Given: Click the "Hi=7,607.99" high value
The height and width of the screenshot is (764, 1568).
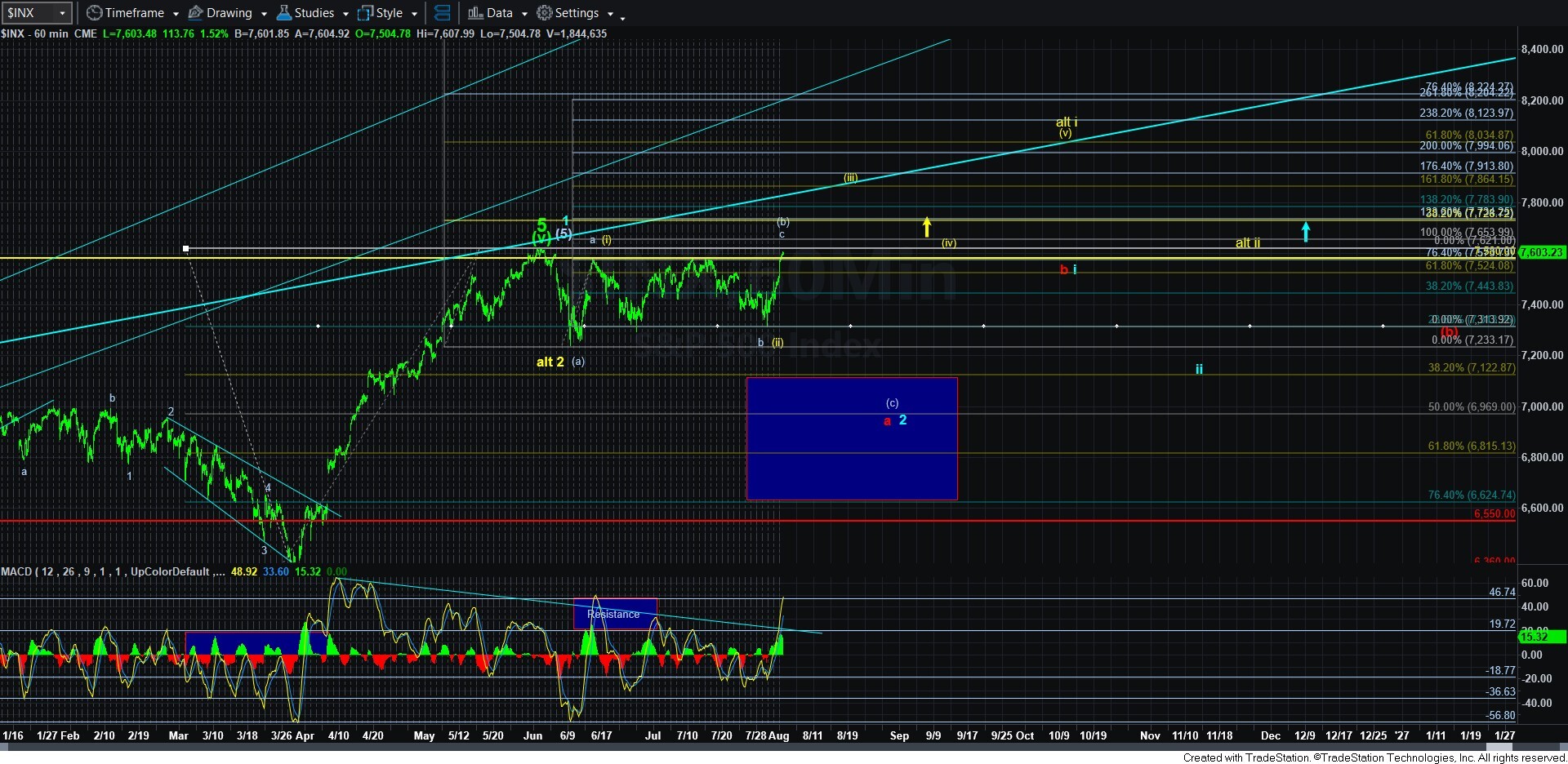Looking at the screenshot, I should tap(445, 33).
